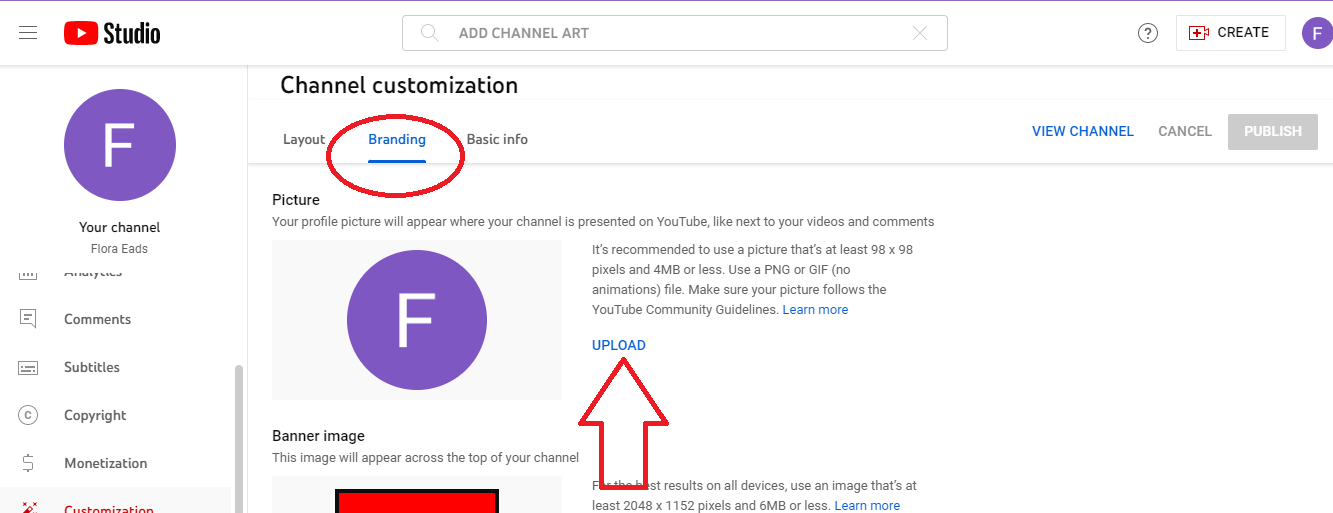The height and width of the screenshot is (513, 1333).
Task: Click the Comments sidebar icon
Action: tap(28, 319)
